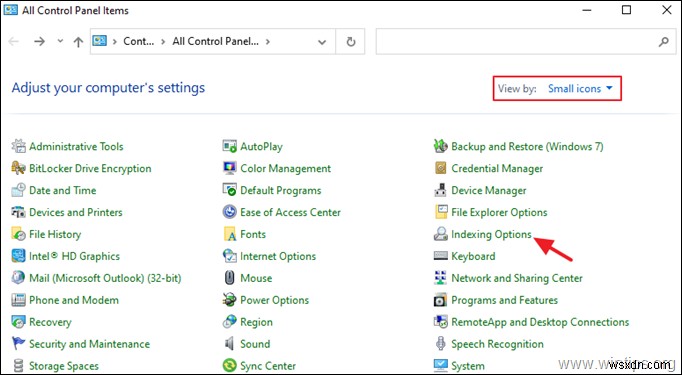Click the control panel icon in address bar
Screen dimensions: 682x375
[x=100, y=41]
